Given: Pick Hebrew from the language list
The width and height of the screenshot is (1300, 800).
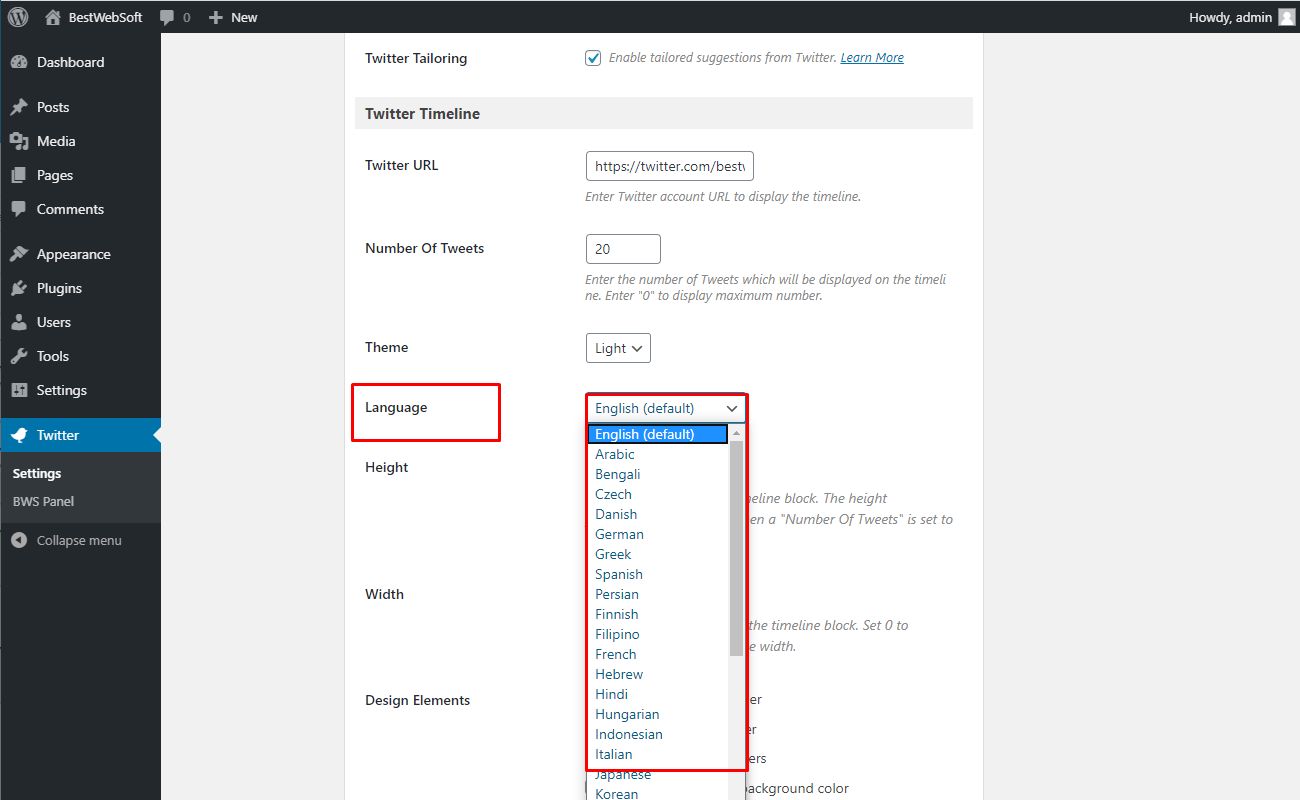Looking at the screenshot, I should click(658, 674).
